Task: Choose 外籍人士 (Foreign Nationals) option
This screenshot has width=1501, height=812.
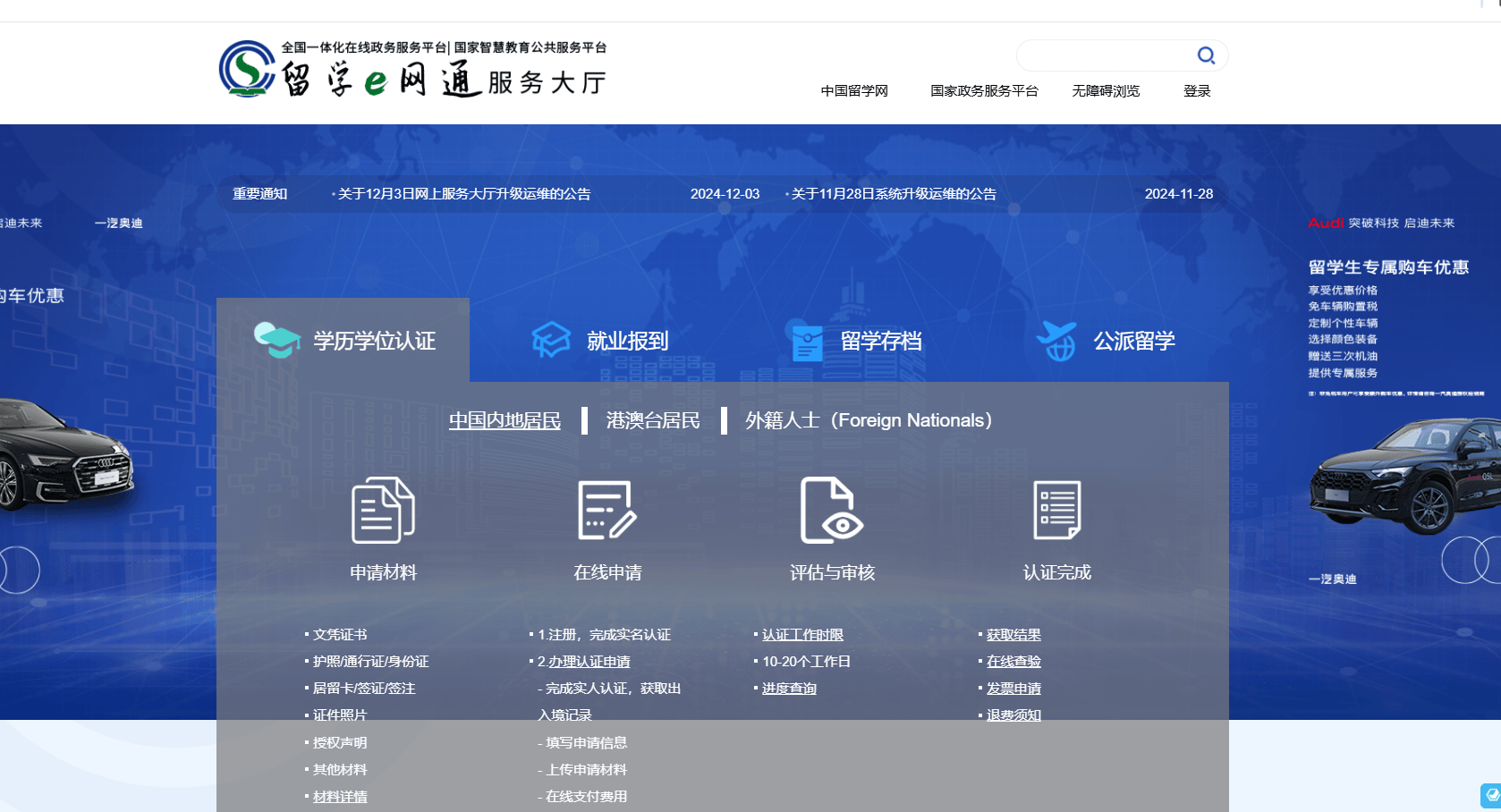Action: [869, 420]
